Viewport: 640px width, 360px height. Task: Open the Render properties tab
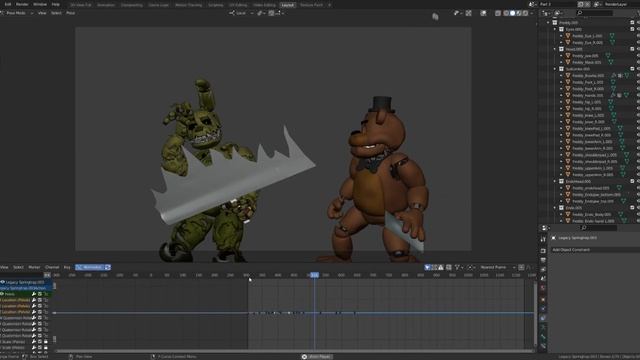pyautogui.click(x=543, y=251)
